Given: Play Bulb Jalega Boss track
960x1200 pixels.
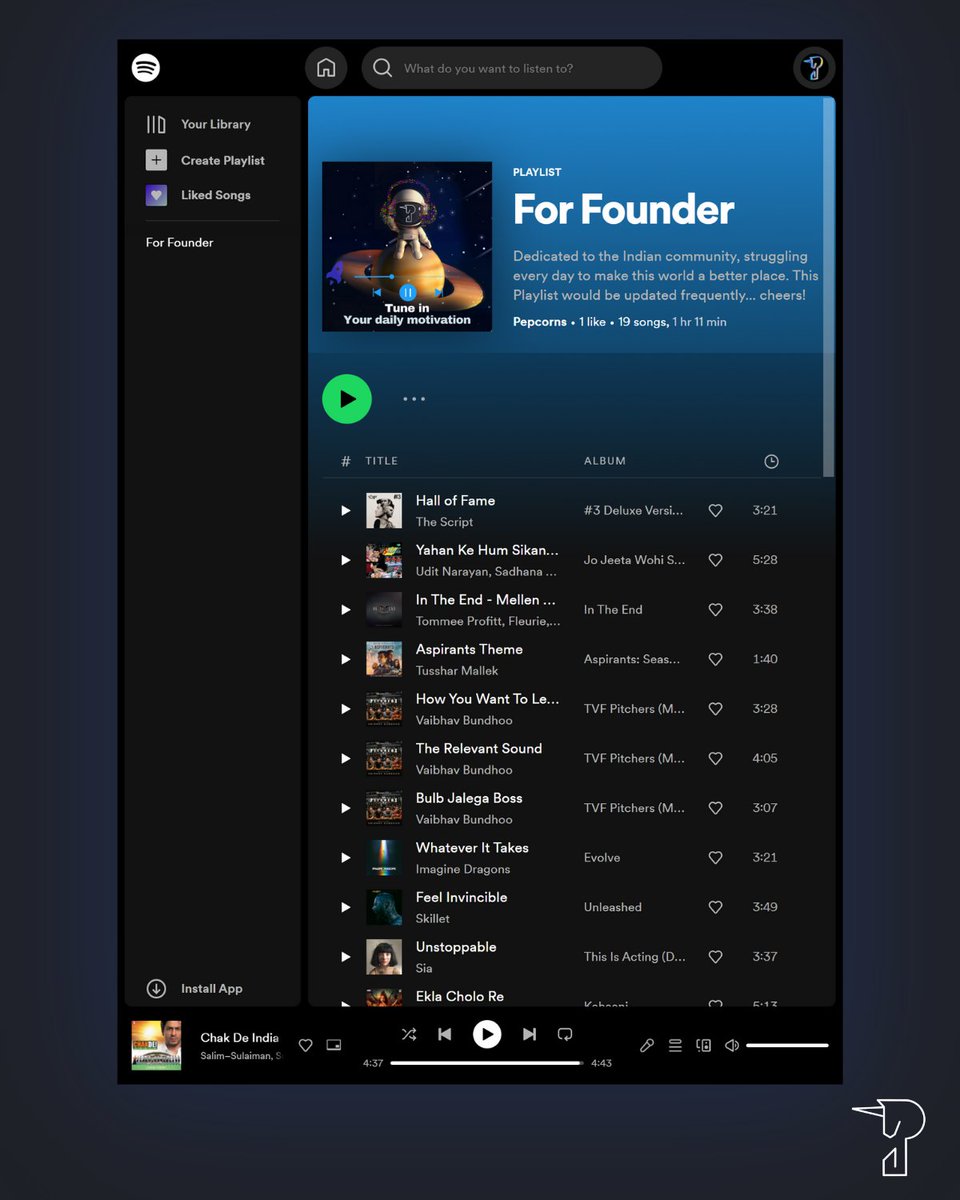Looking at the screenshot, I should 346,808.
